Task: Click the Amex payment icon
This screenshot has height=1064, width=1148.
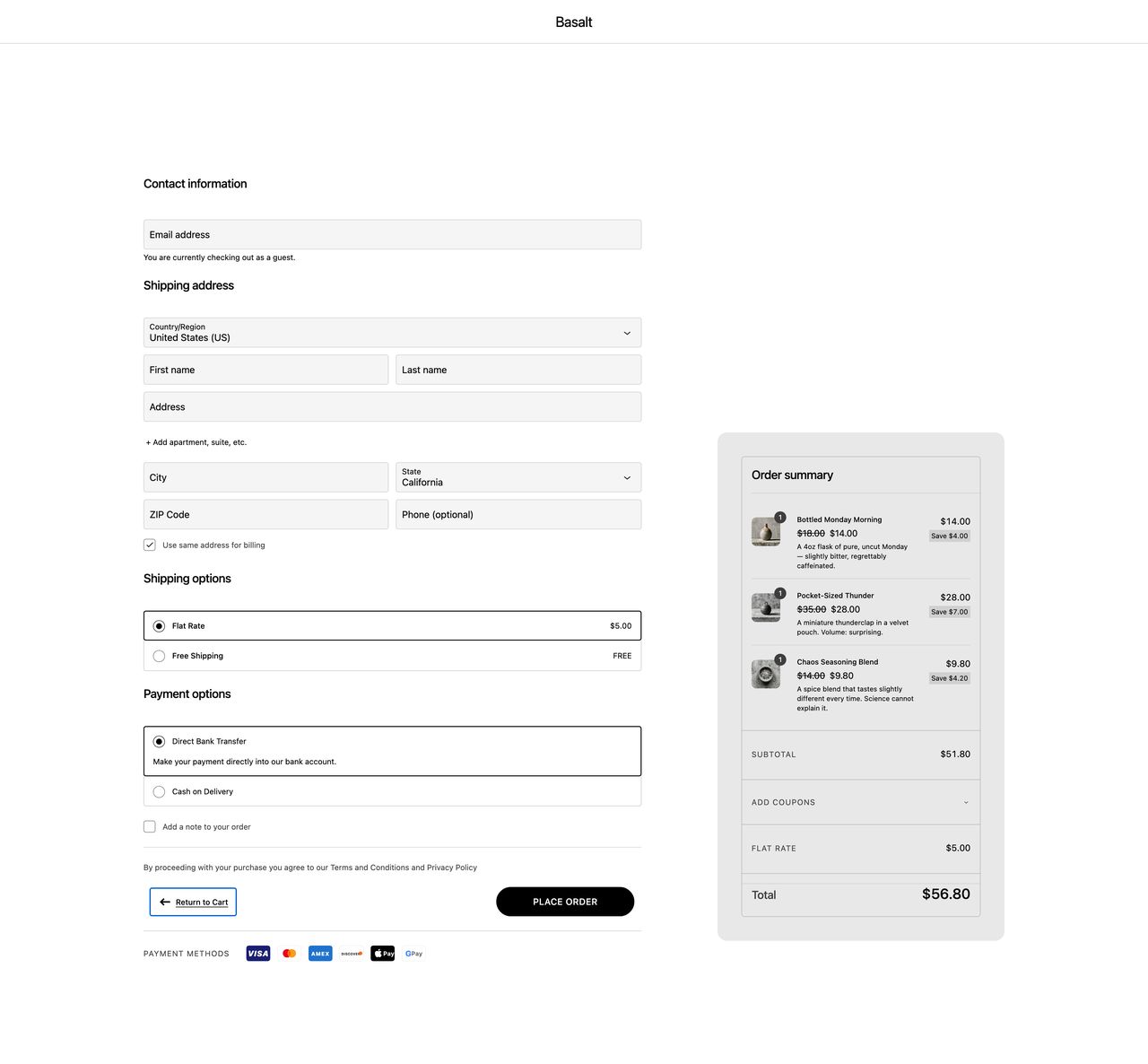Action: click(320, 954)
